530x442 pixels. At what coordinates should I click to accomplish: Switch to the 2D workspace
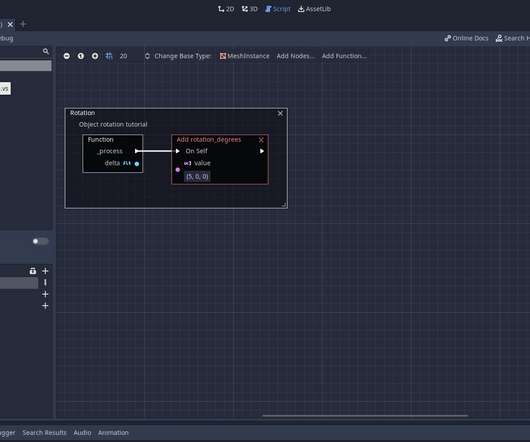click(226, 9)
